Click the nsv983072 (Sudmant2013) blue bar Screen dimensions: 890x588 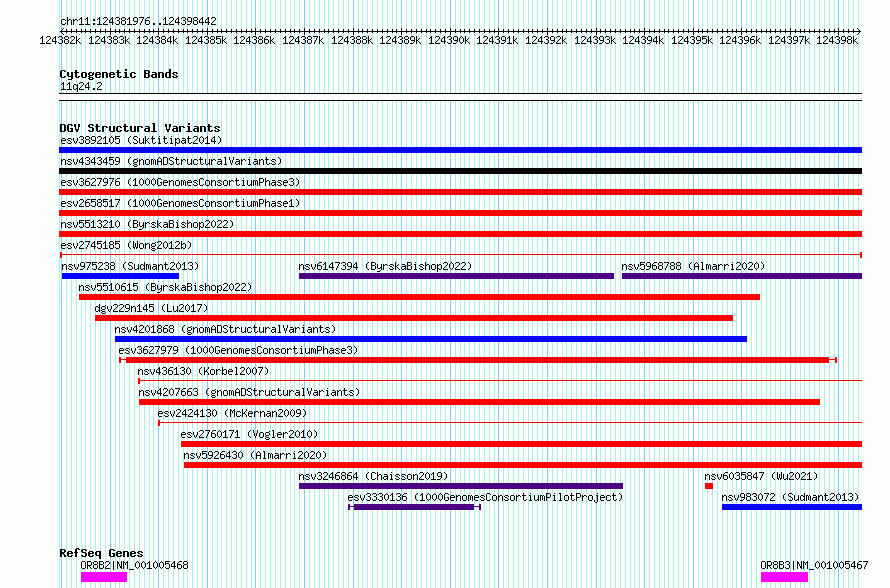click(792, 507)
